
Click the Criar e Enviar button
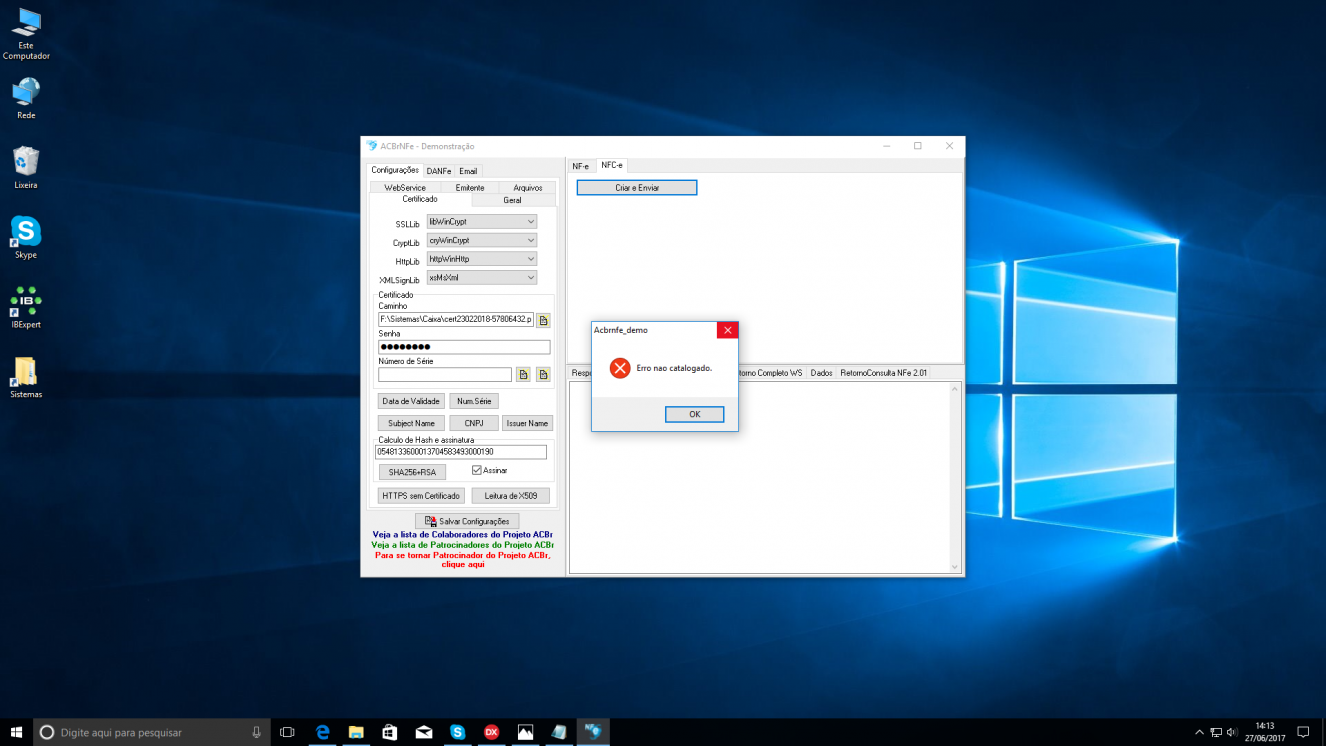[x=637, y=187]
